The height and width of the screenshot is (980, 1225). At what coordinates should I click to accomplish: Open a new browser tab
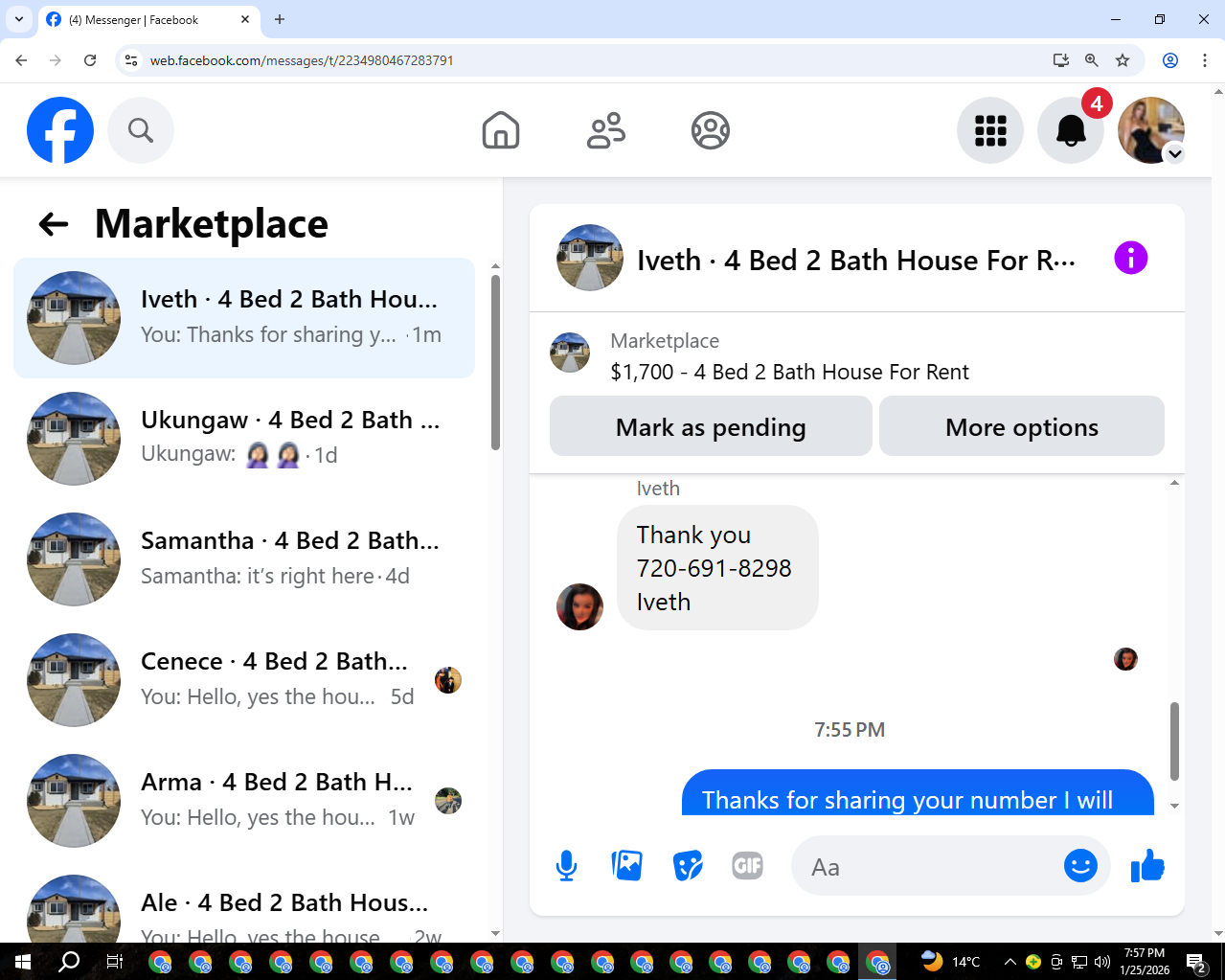280,19
